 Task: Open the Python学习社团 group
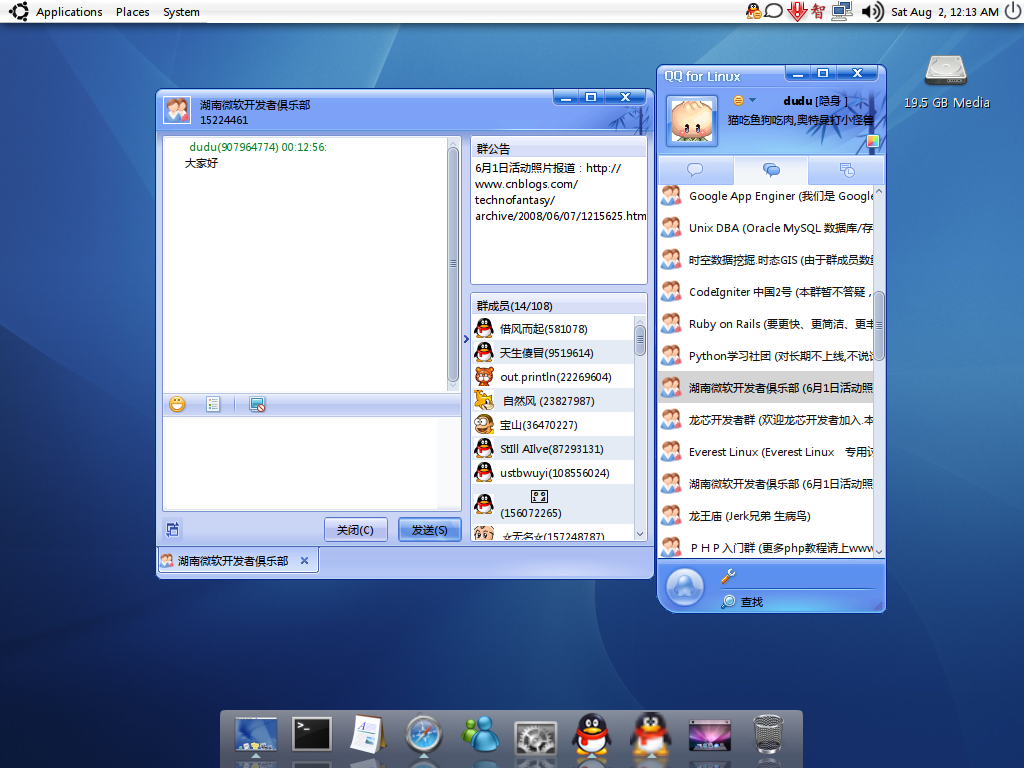pyautogui.click(x=766, y=356)
